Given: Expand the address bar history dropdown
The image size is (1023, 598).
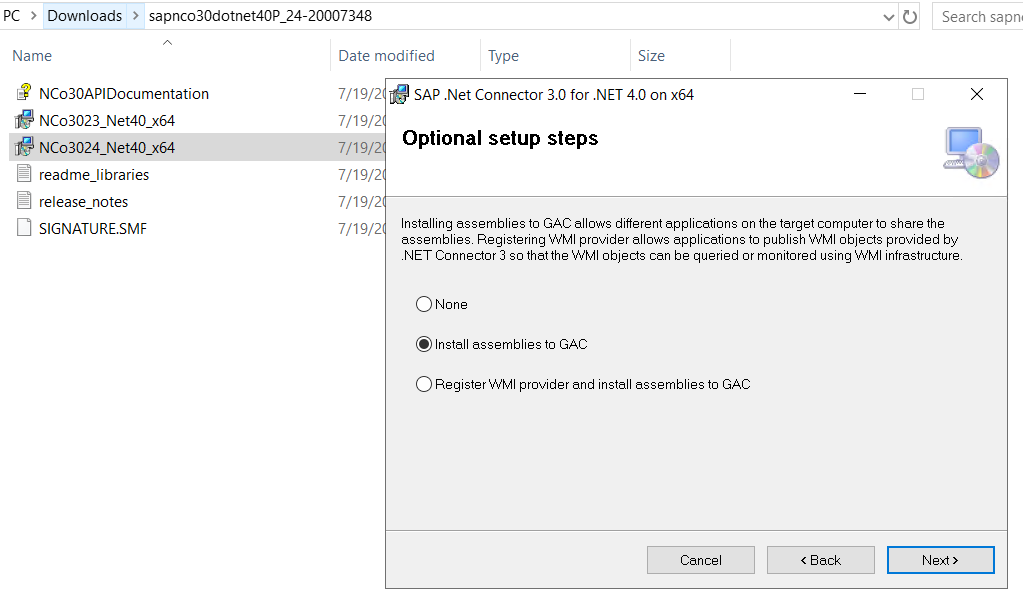Looking at the screenshot, I should [x=888, y=17].
